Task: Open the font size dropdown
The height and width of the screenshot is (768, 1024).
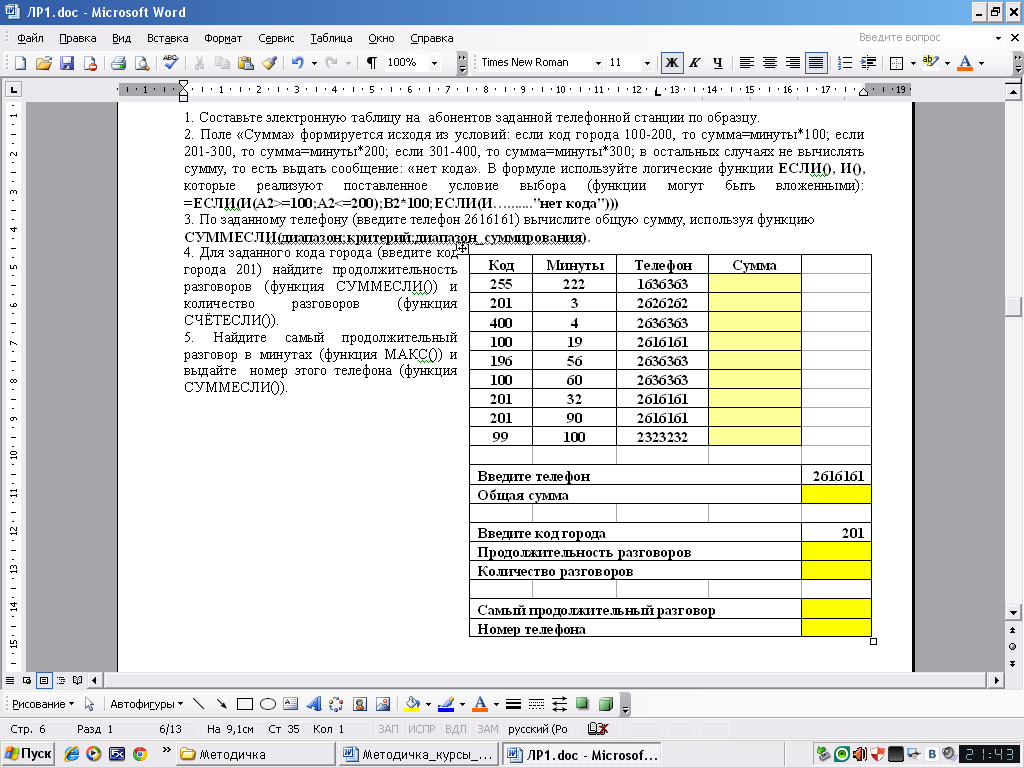Action: point(647,63)
